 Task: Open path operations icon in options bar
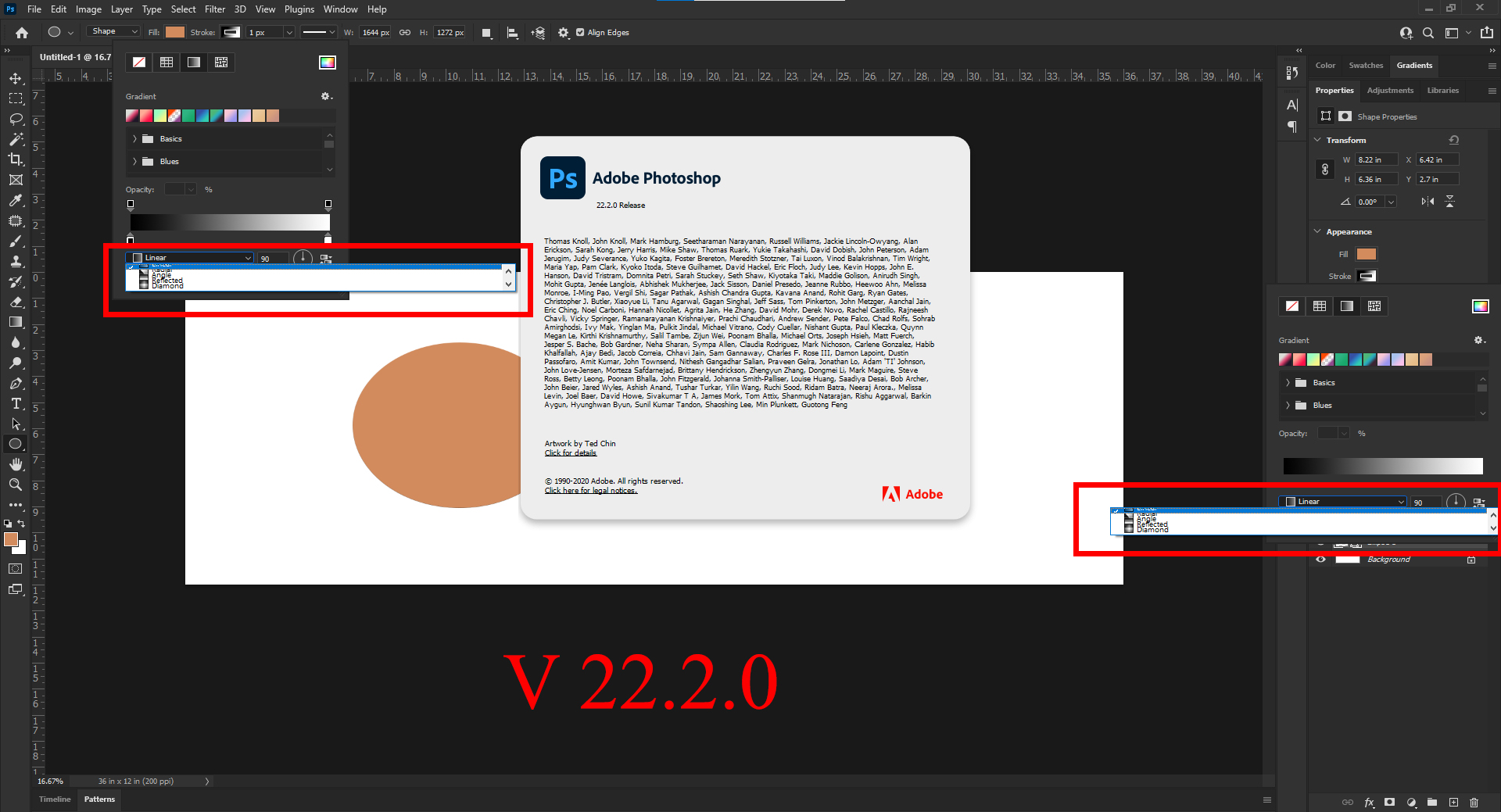pyautogui.click(x=486, y=33)
